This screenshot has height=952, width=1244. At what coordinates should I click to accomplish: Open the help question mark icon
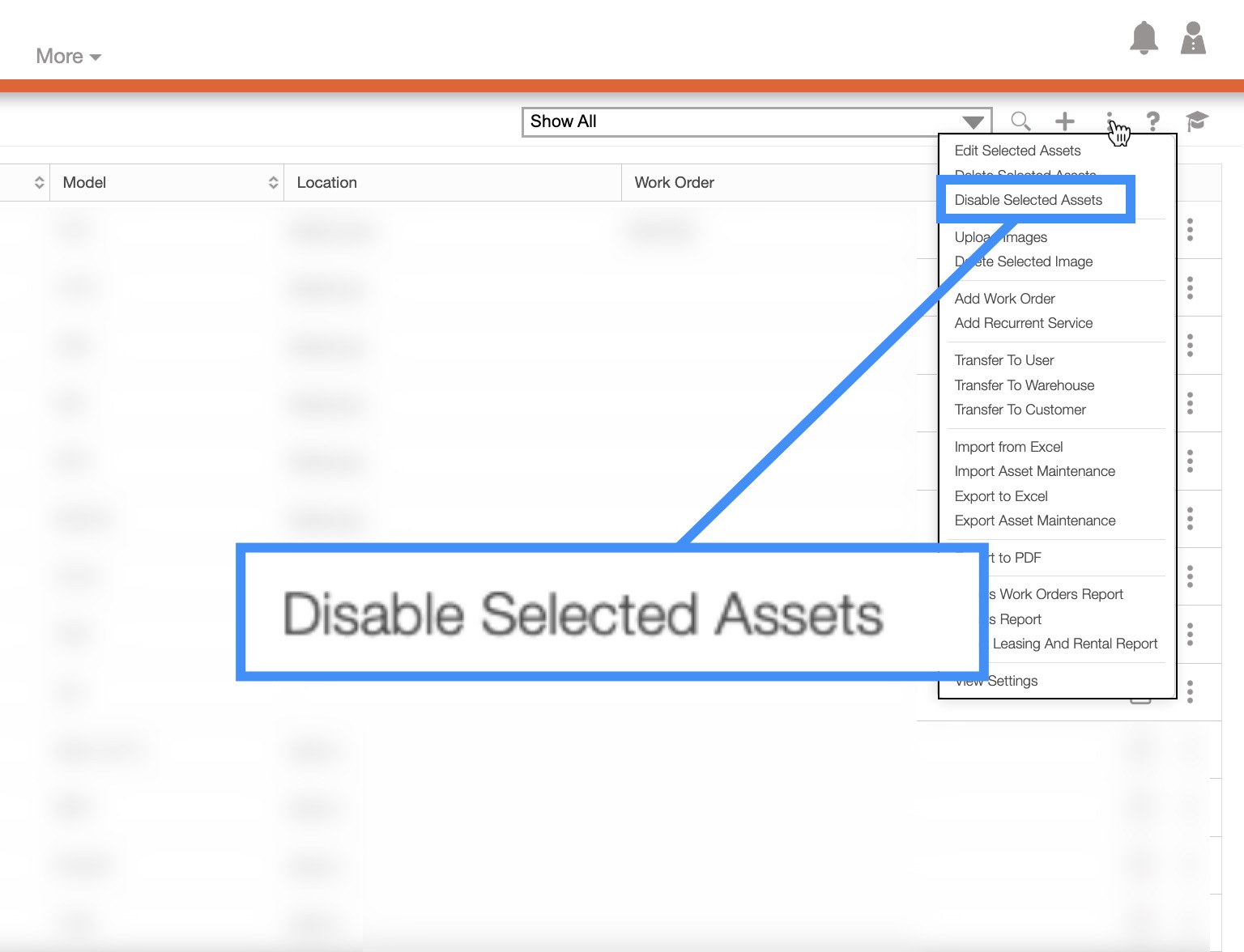(1152, 121)
